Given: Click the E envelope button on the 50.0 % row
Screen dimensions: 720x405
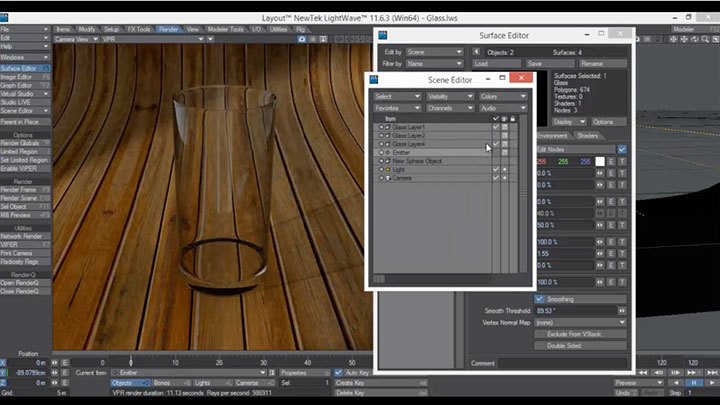Looking at the screenshot, I should pos(611,225).
